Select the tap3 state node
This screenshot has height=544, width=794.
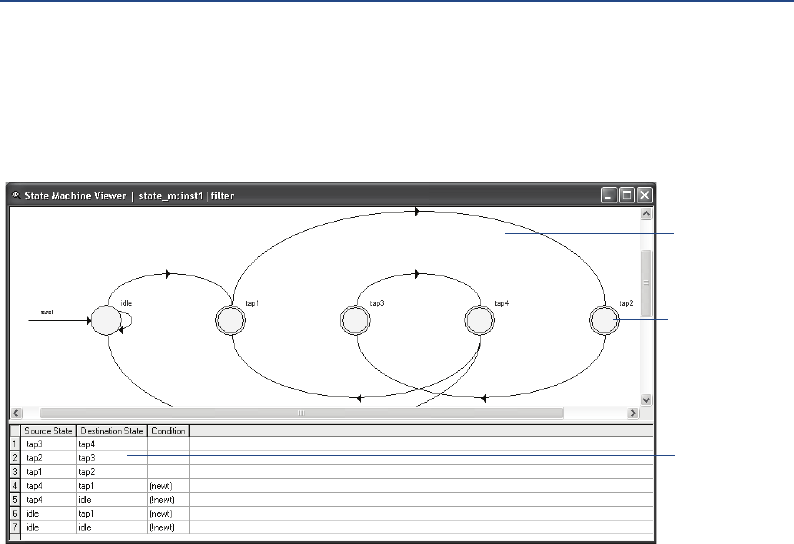pyautogui.click(x=354, y=320)
